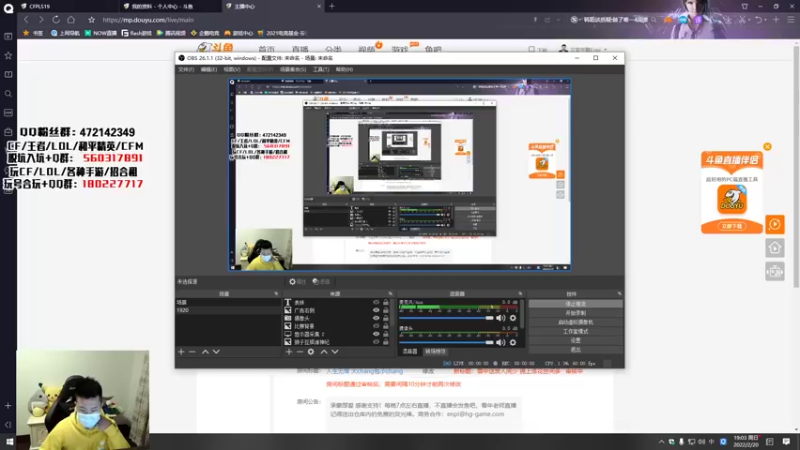Open the OBS 文件 menu
The width and height of the screenshot is (800, 450).
186,69
